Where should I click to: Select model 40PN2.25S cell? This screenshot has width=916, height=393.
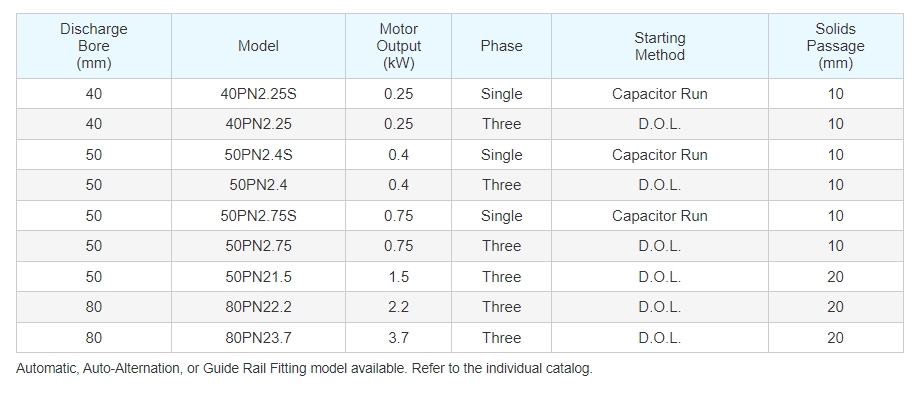coord(258,94)
